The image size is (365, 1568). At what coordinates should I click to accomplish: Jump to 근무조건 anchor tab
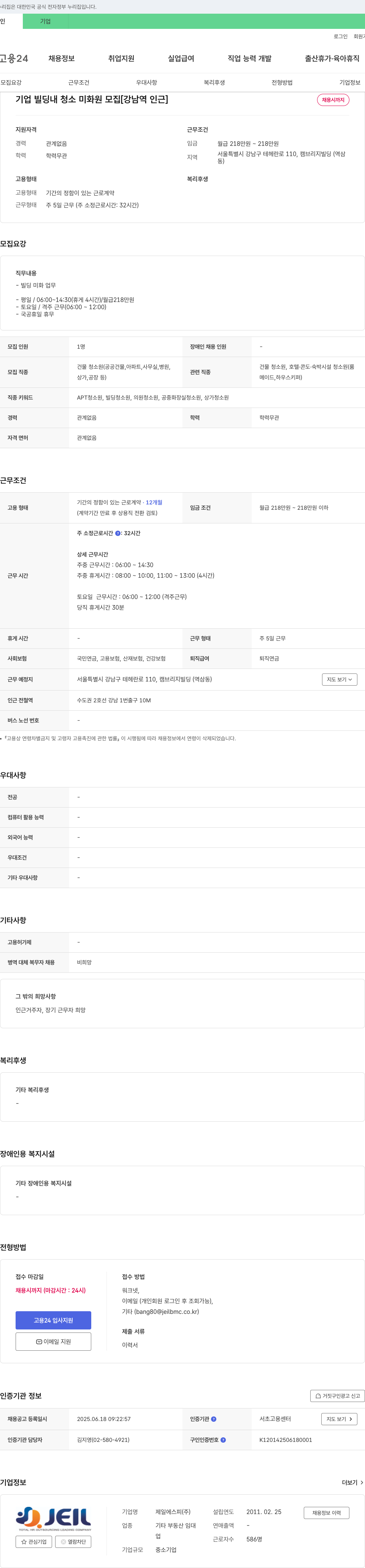tap(79, 82)
